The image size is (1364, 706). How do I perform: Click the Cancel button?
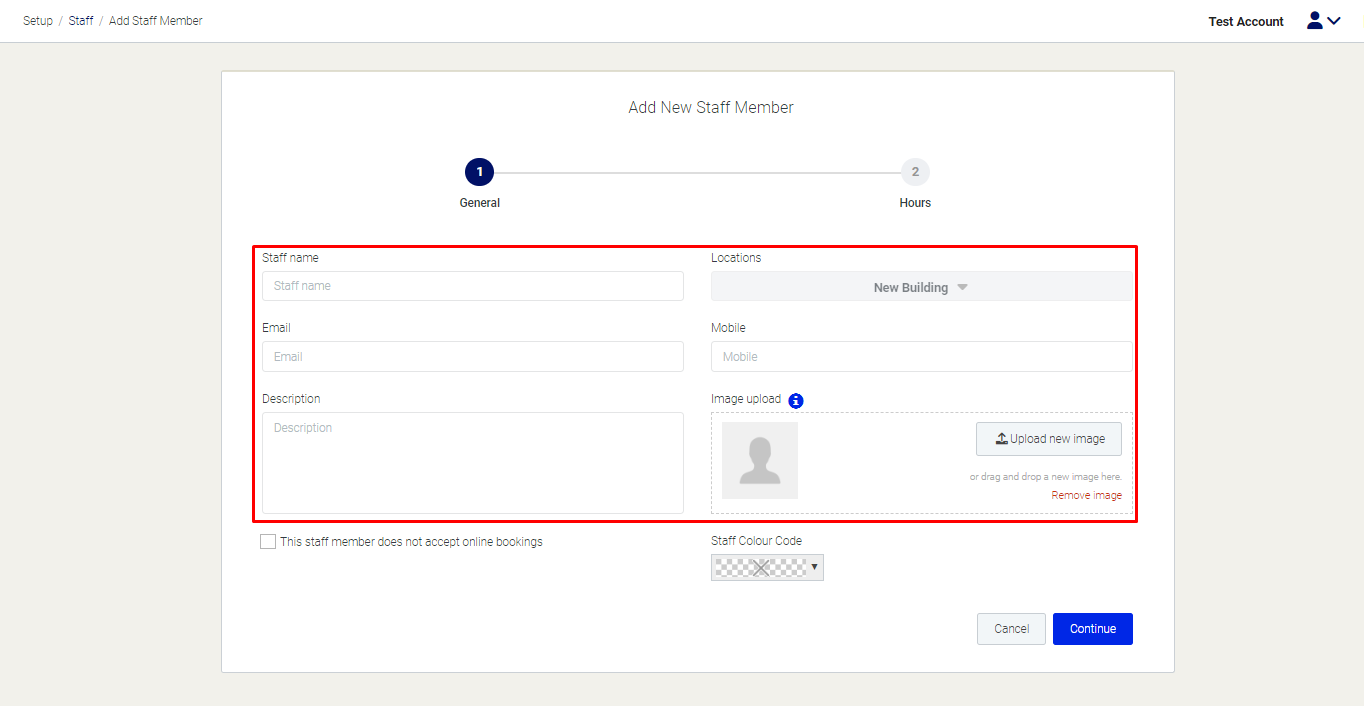point(1011,629)
